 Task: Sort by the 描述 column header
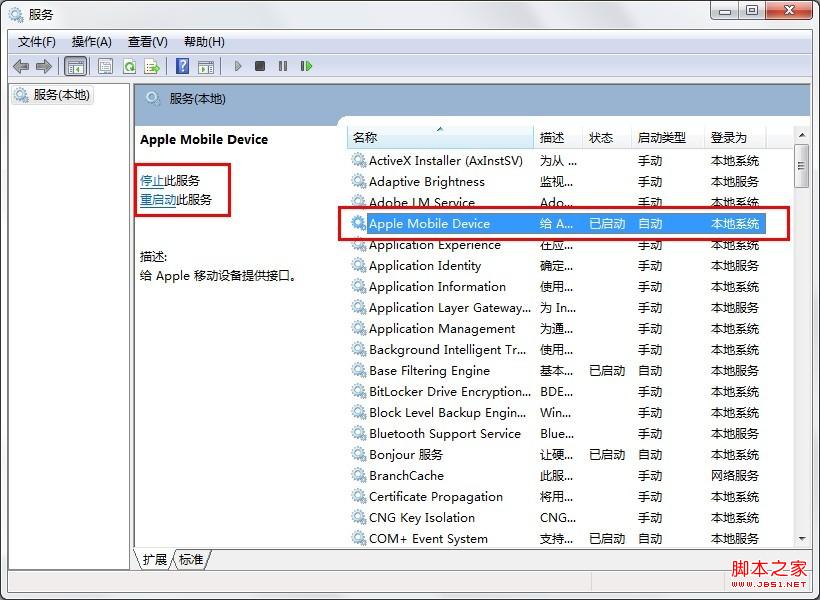557,138
